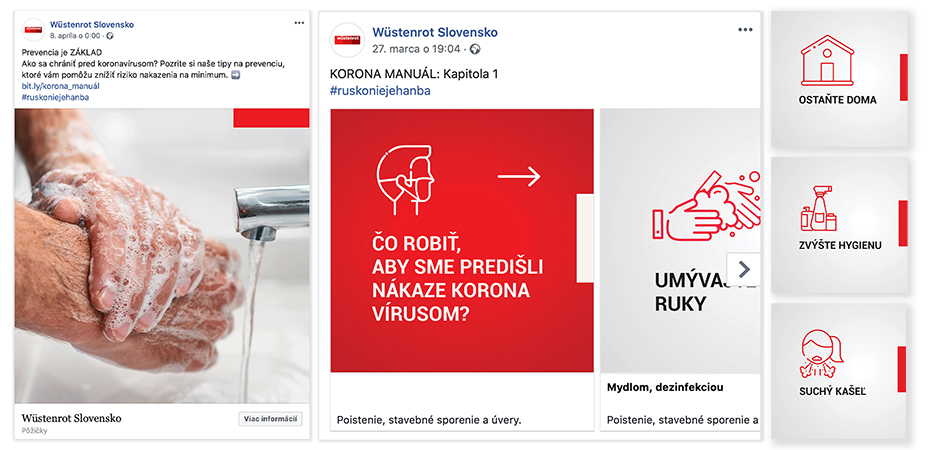Screen dimensions: 930x450
Task: Select the Zvýšte hygienu tile
Action: click(x=839, y=225)
